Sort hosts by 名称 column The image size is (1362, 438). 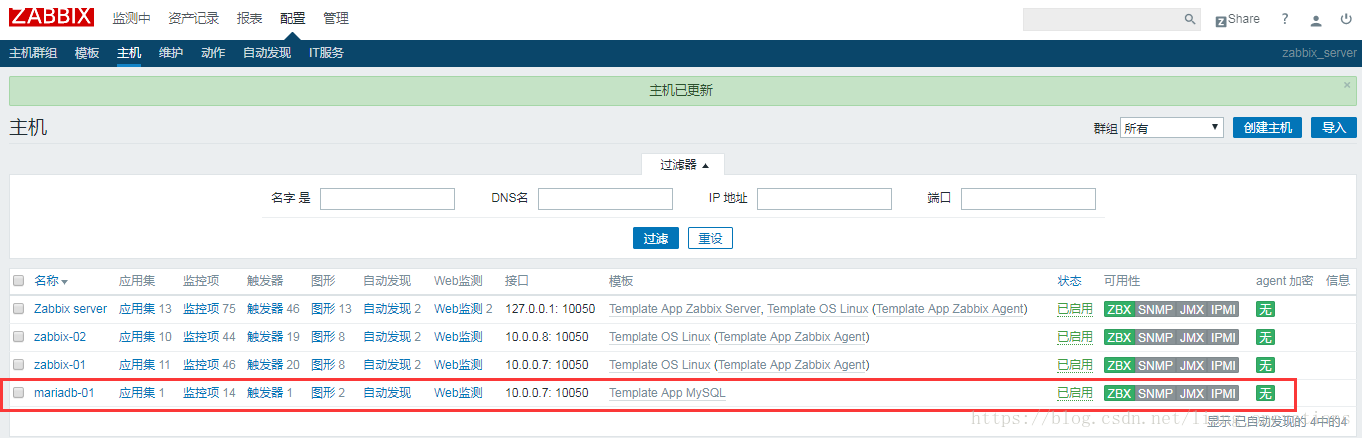click(51, 281)
